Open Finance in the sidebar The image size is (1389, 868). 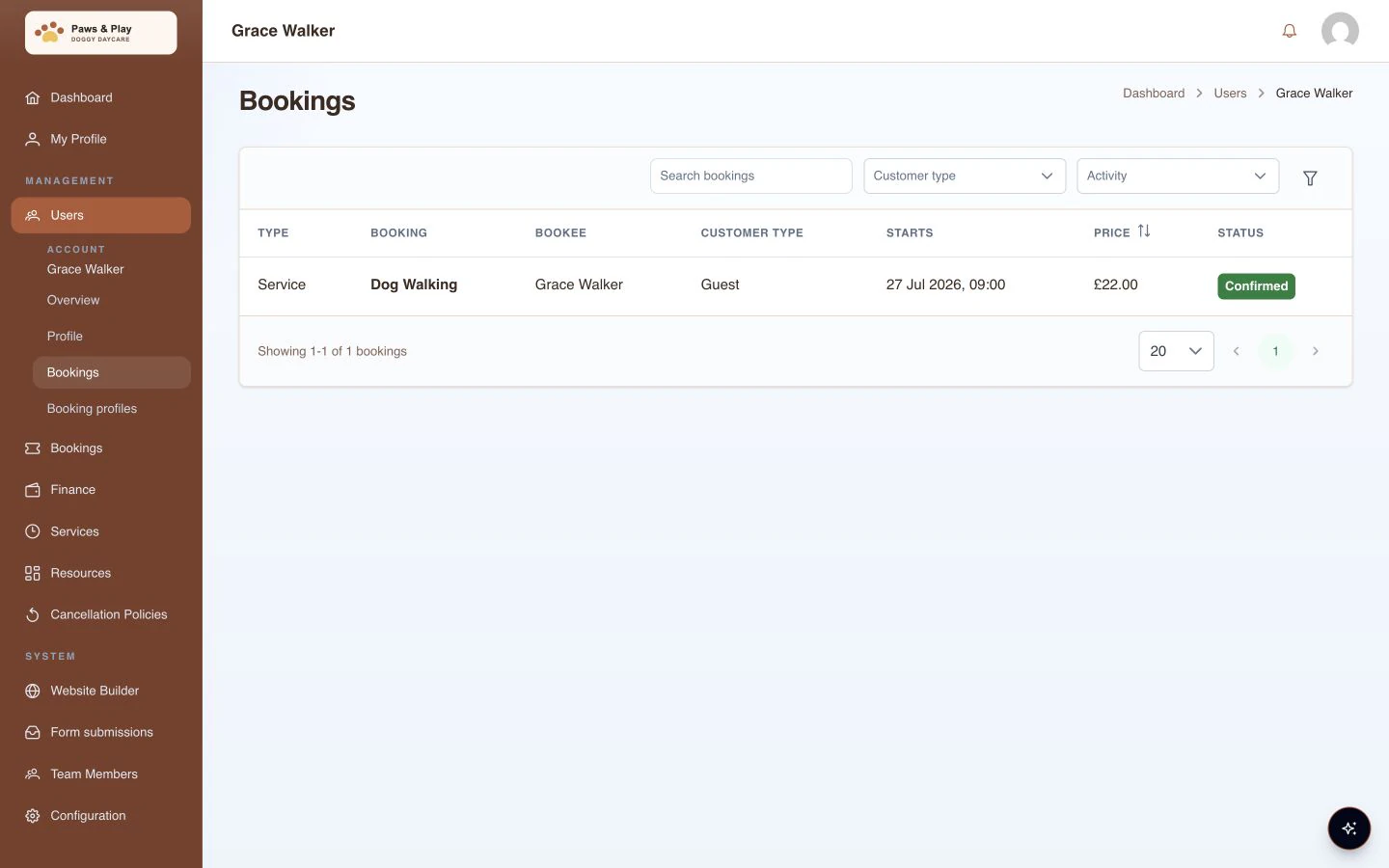click(x=100, y=490)
